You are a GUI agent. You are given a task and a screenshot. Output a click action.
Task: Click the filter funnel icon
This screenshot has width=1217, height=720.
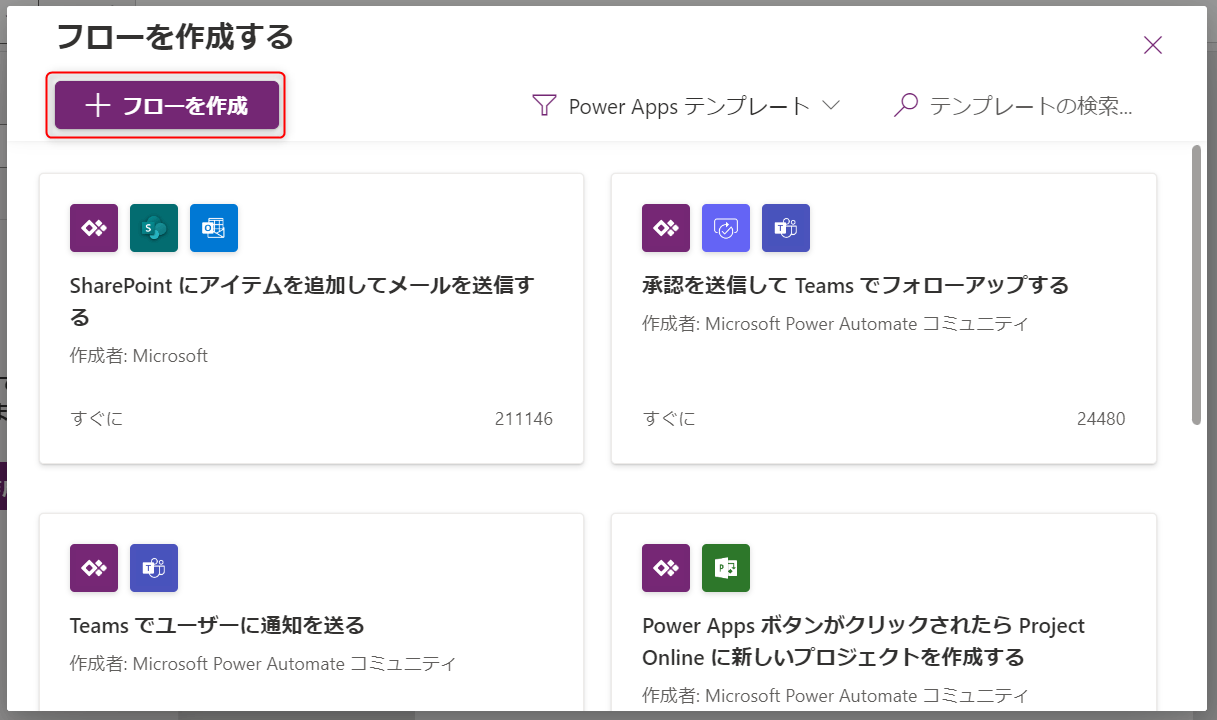(544, 105)
